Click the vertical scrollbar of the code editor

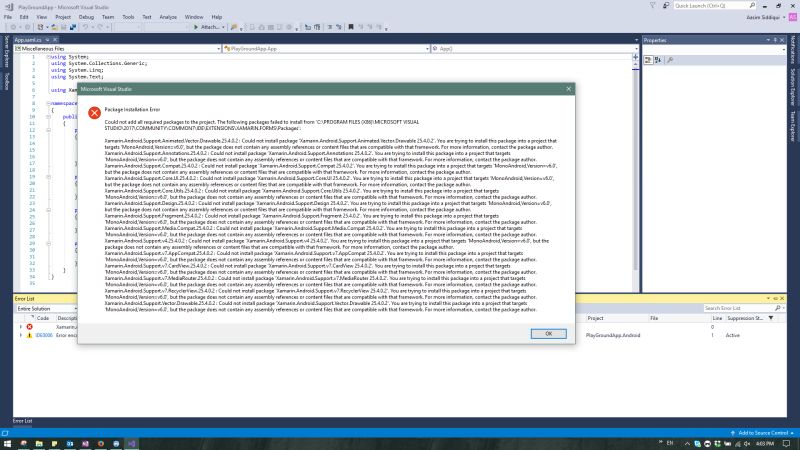[x=635, y=168]
